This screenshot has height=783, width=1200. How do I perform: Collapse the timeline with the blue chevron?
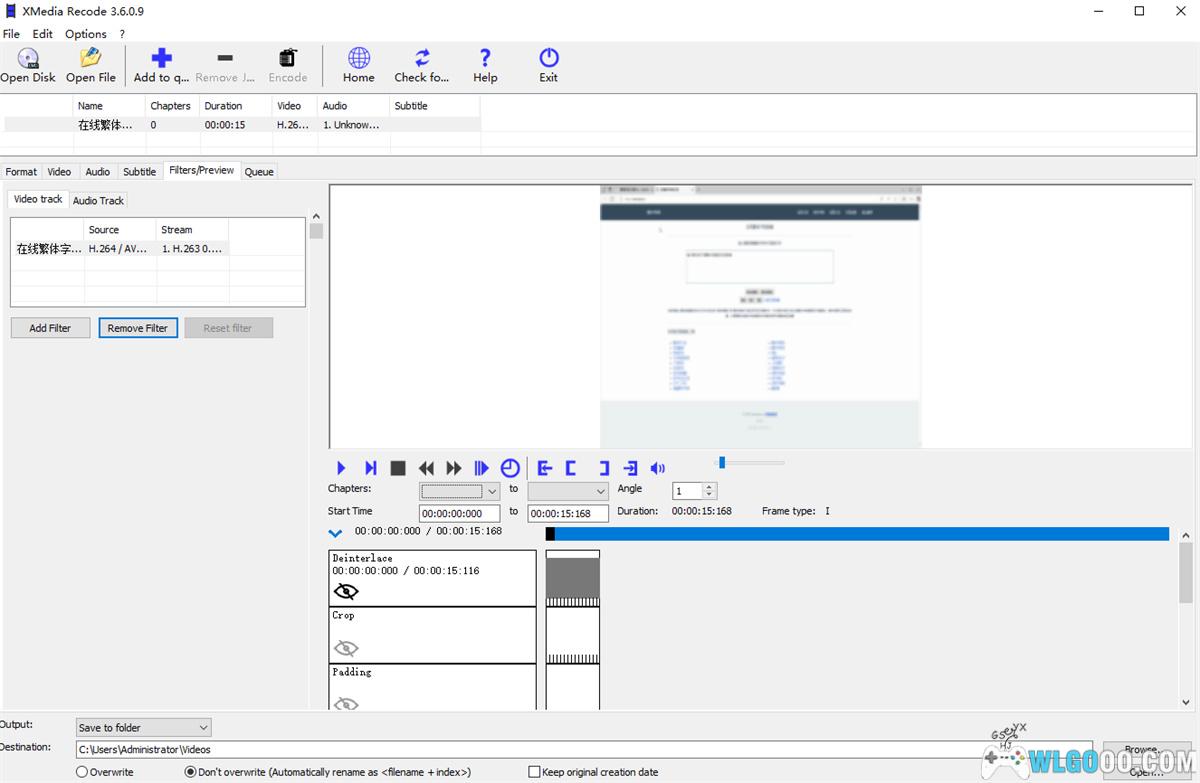click(x=336, y=533)
